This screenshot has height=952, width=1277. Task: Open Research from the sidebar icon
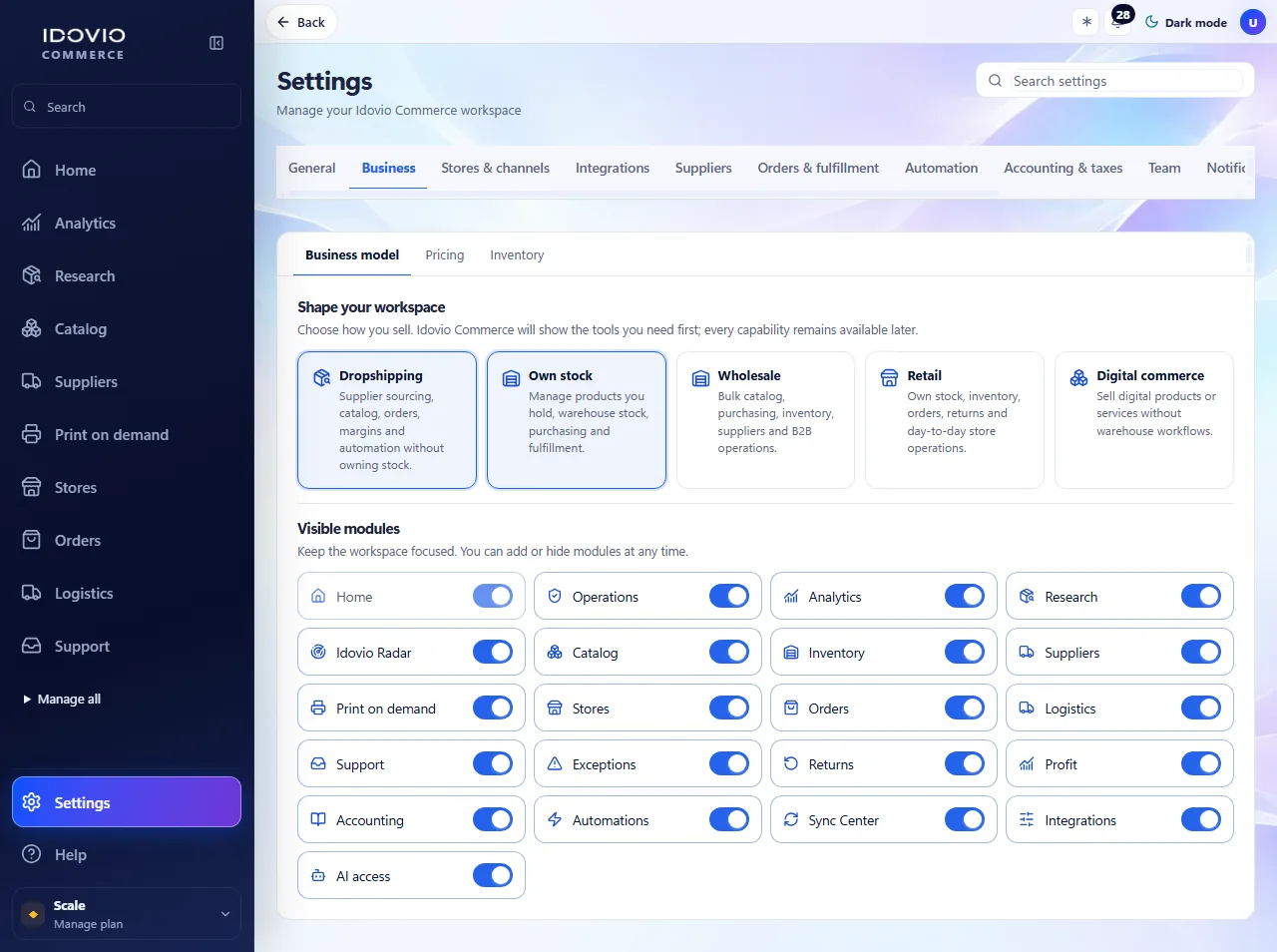point(32,275)
